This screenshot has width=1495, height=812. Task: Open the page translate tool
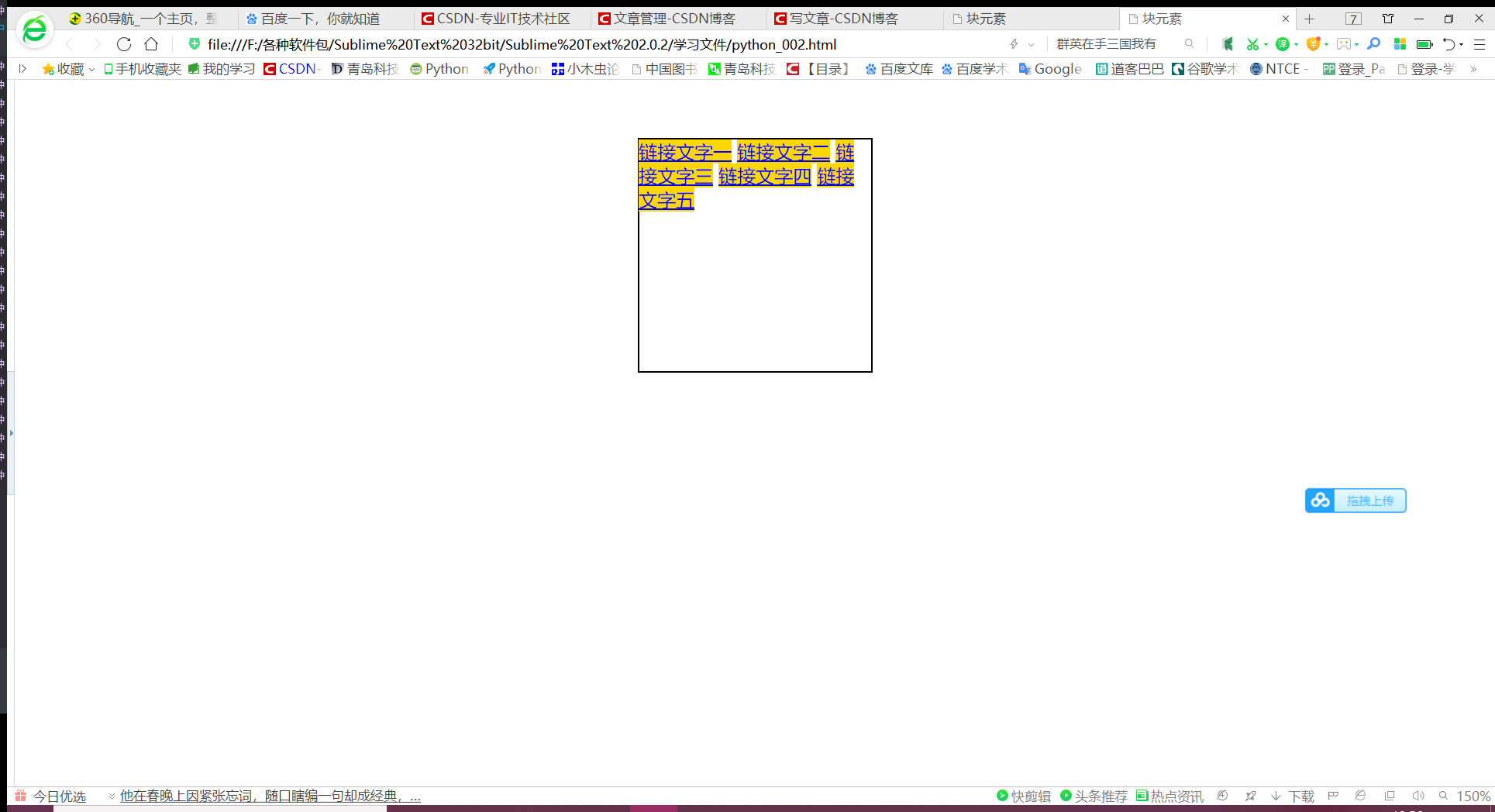click(1283, 45)
